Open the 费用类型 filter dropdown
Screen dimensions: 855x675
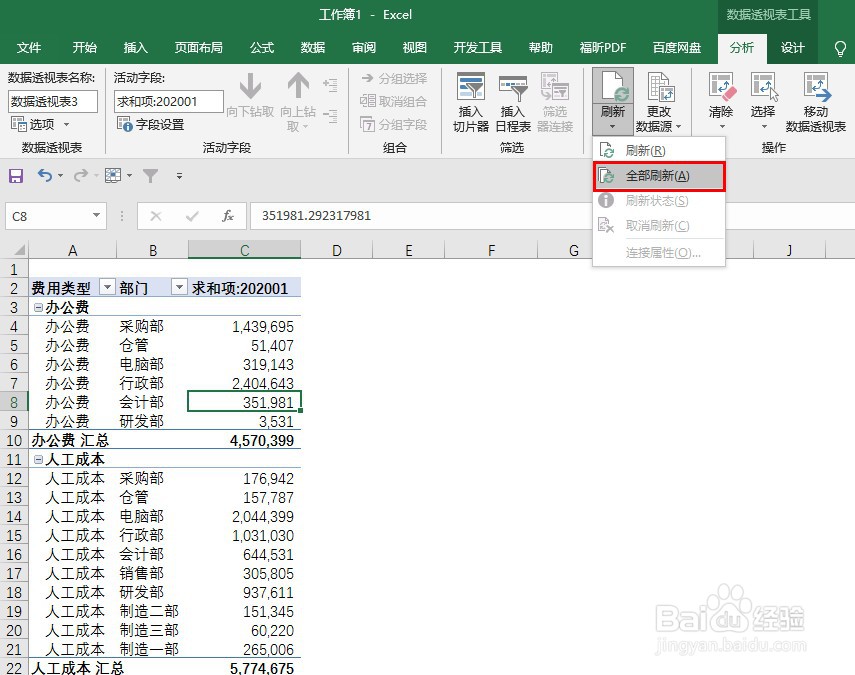(108, 287)
